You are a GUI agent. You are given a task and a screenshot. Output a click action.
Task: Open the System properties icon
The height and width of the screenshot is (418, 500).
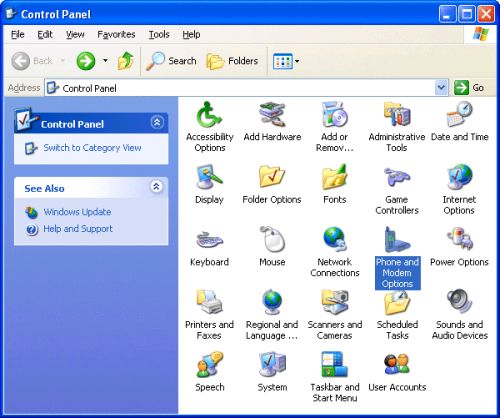(x=272, y=365)
